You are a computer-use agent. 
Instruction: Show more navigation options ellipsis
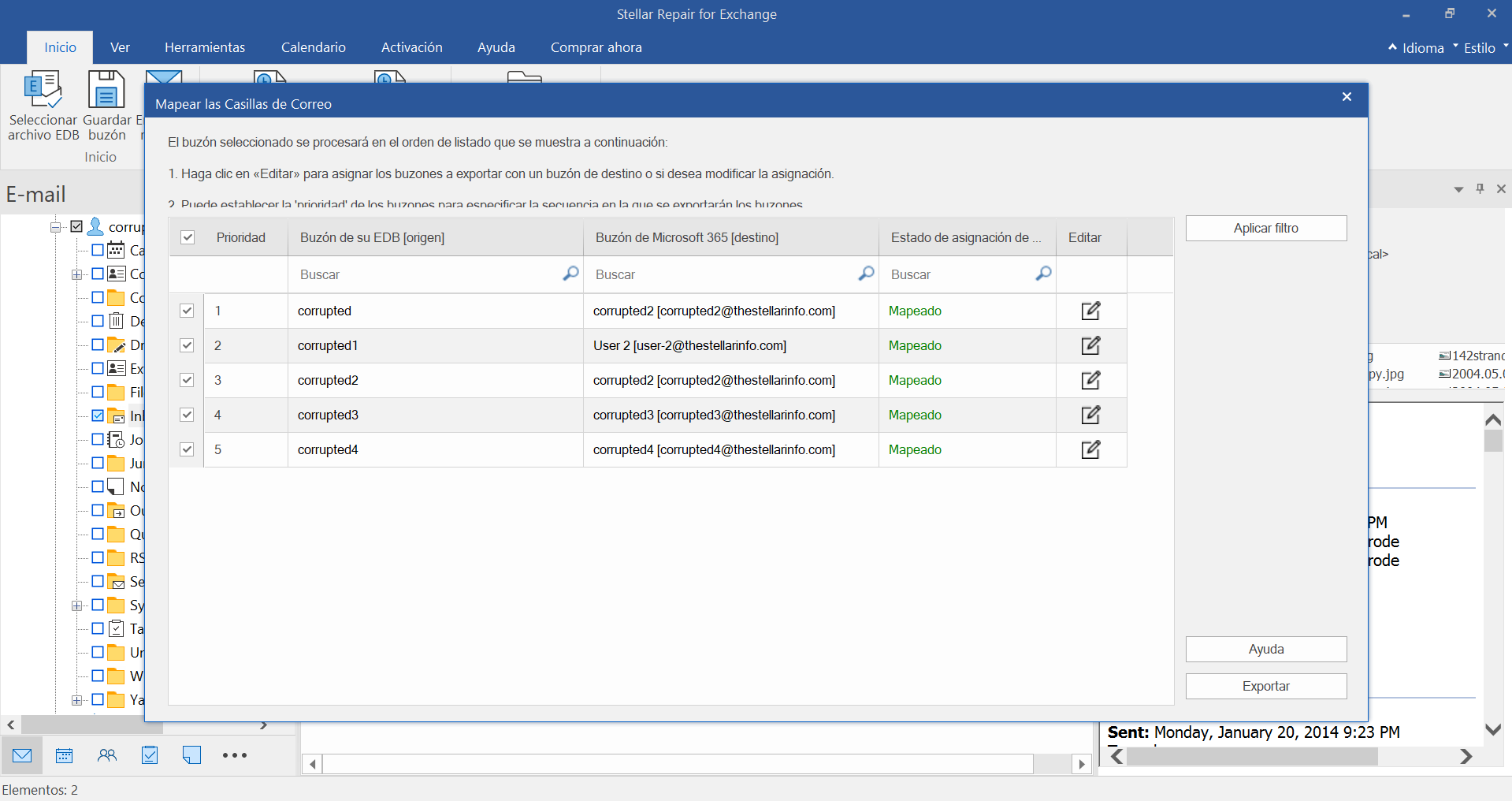(234, 755)
